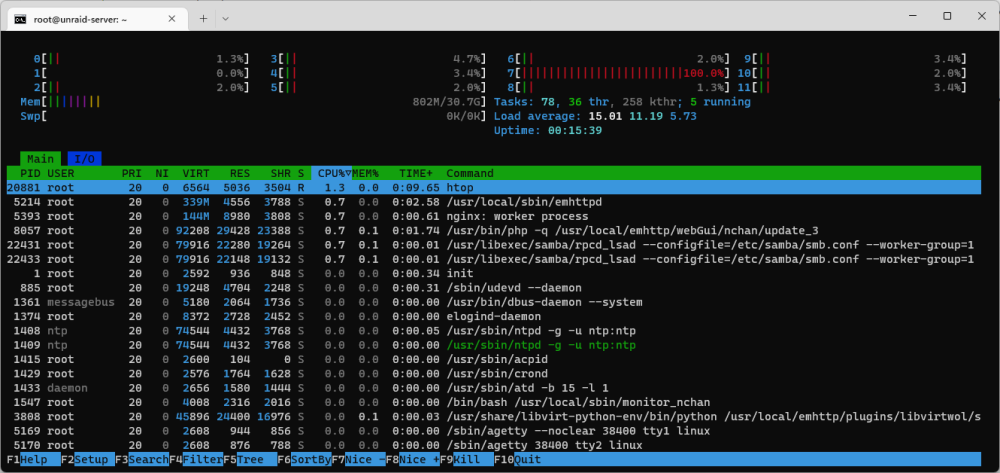The image size is (1000, 473).
Task: Select the libvirt-python-env python process row
Action: (494, 417)
